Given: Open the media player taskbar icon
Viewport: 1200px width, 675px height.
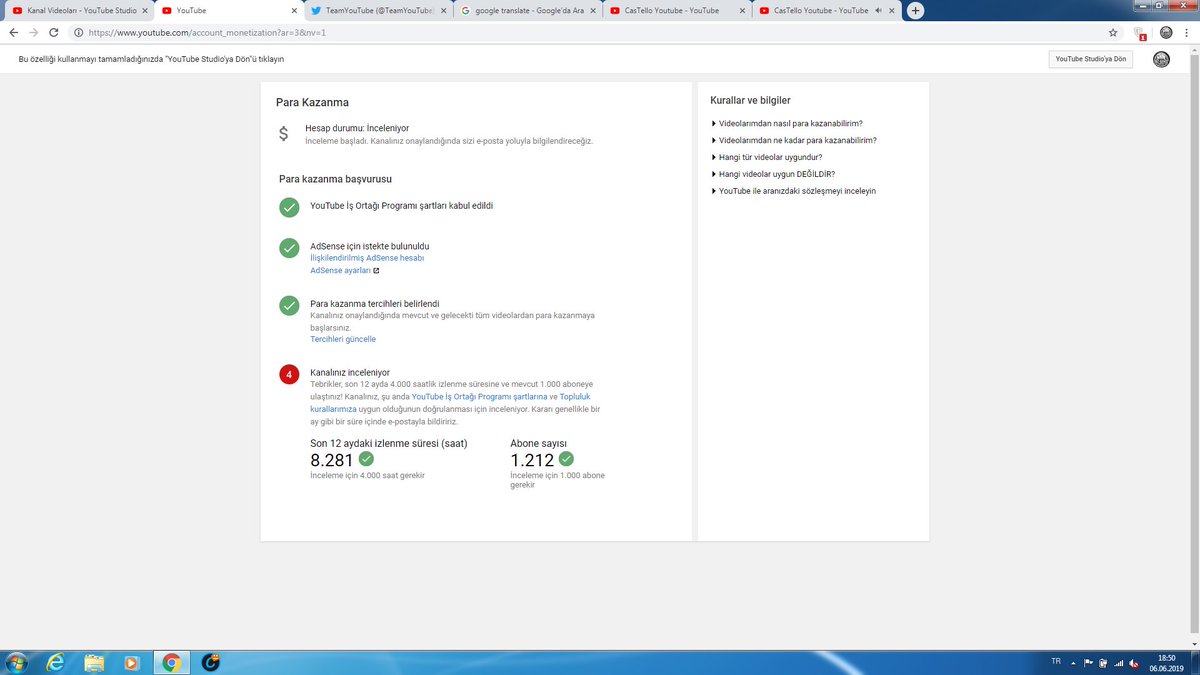Looking at the screenshot, I should click(132, 662).
